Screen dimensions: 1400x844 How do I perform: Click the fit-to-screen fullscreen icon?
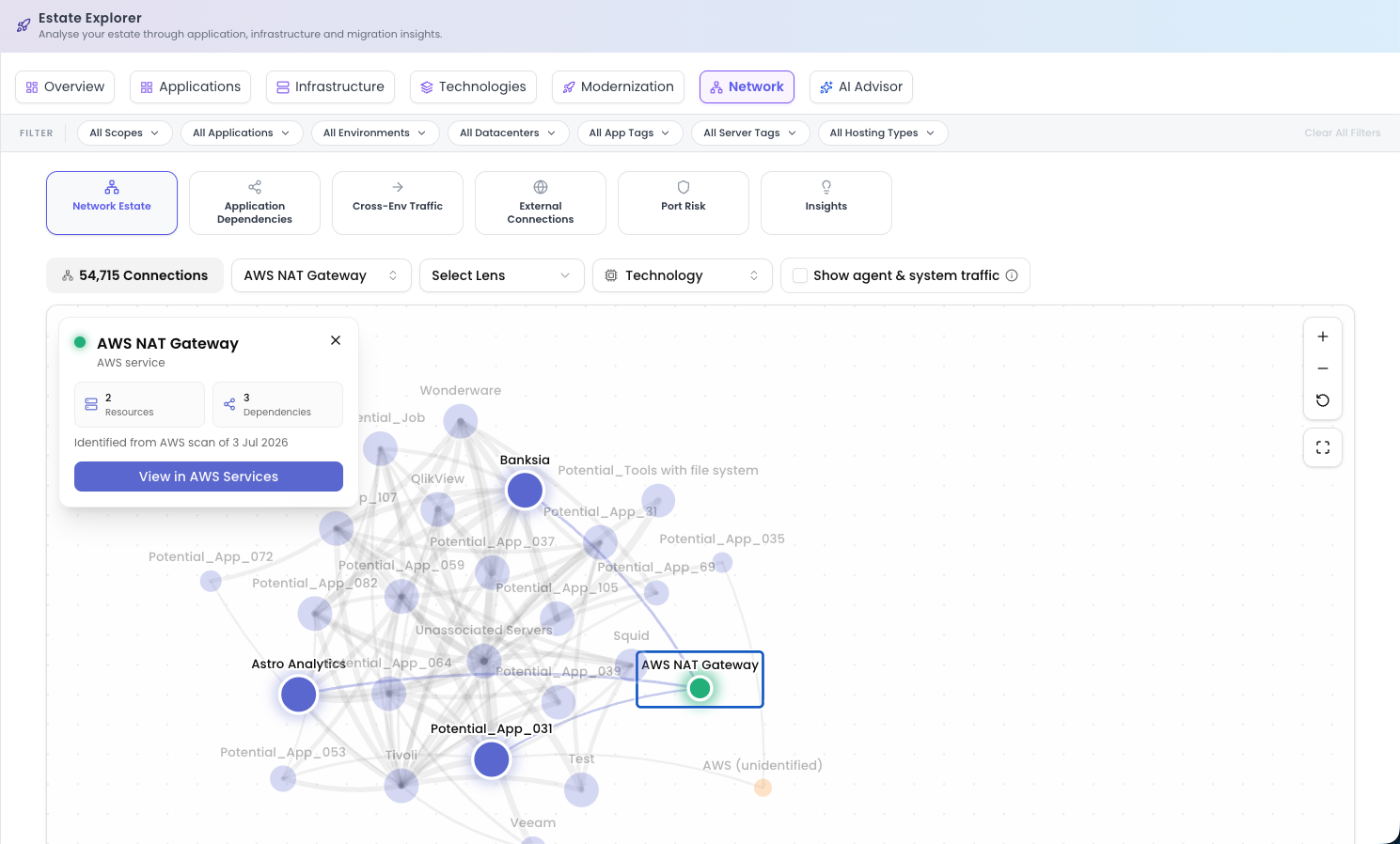pyautogui.click(x=1323, y=447)
